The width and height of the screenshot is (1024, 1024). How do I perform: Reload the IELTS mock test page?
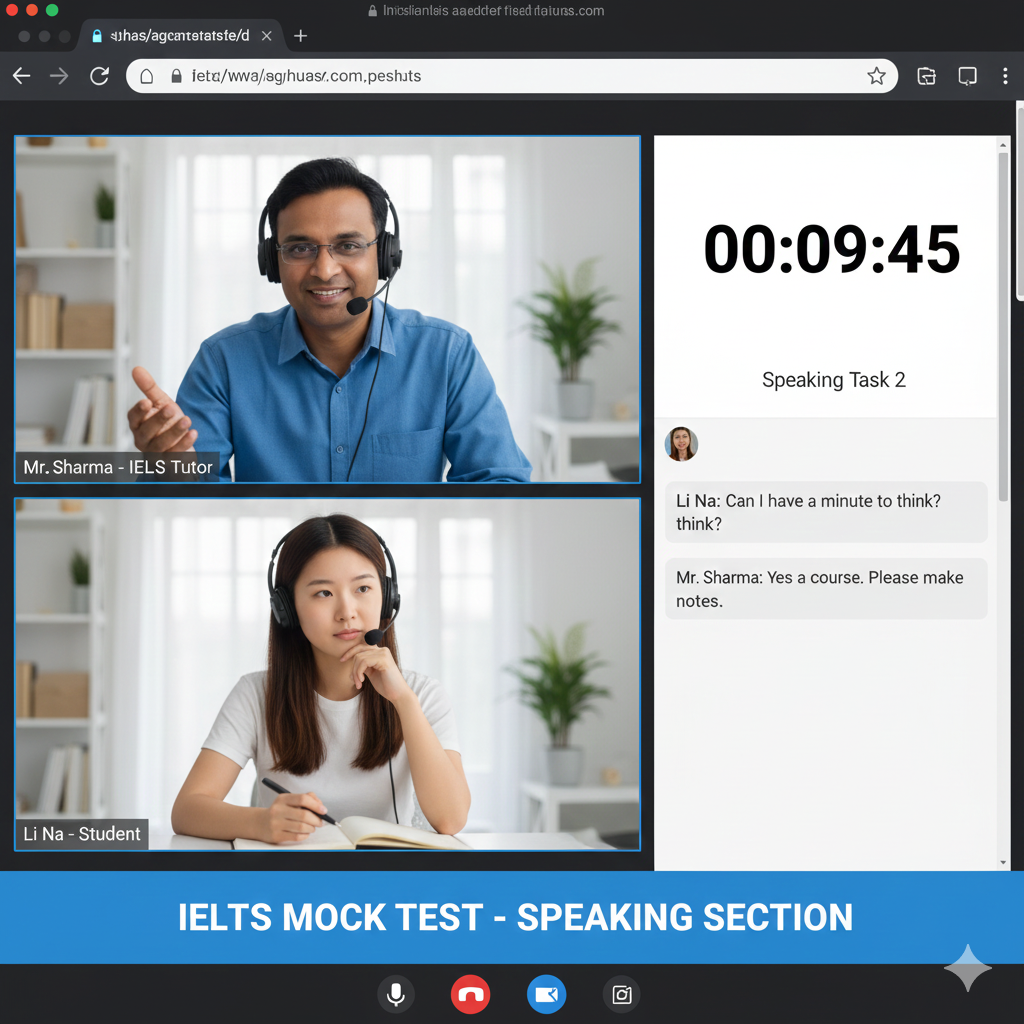(99, 75)
